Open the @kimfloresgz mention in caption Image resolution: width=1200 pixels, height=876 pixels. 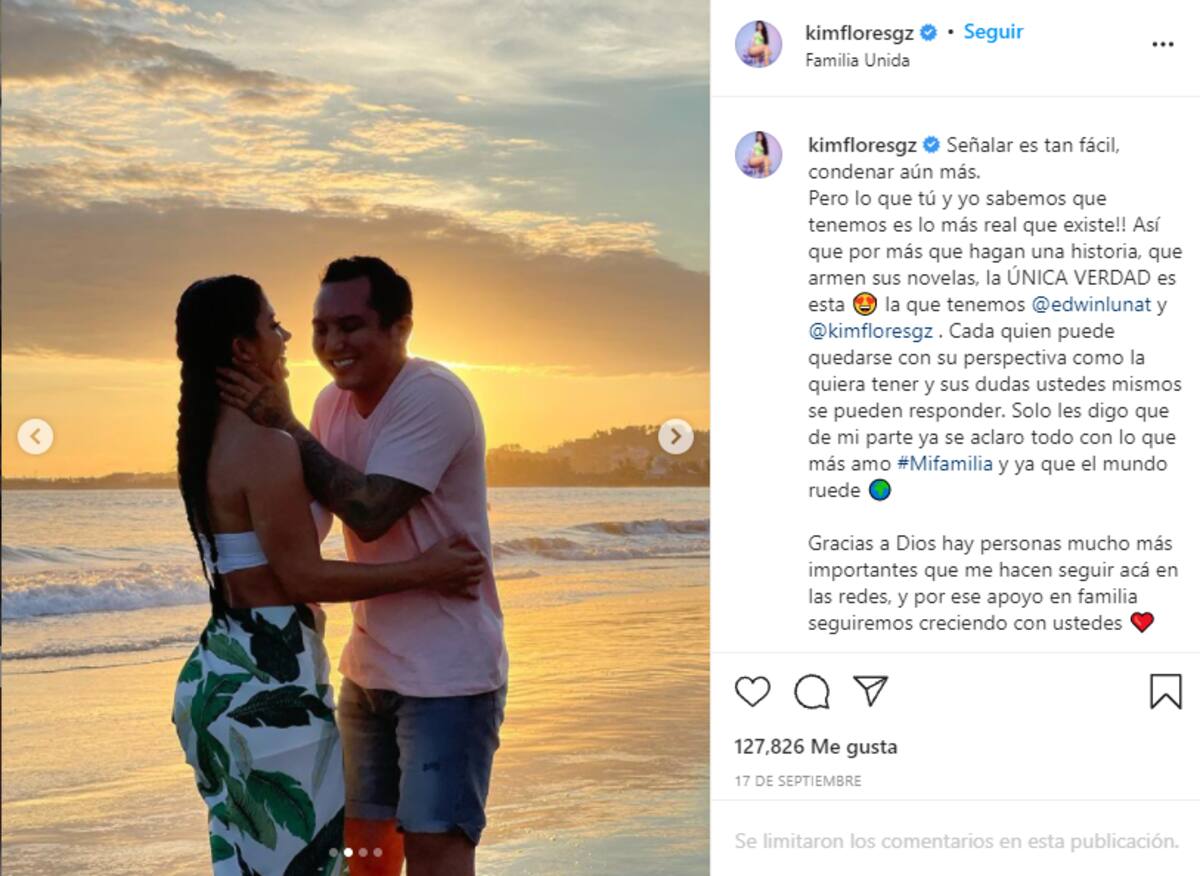(869, 331)
